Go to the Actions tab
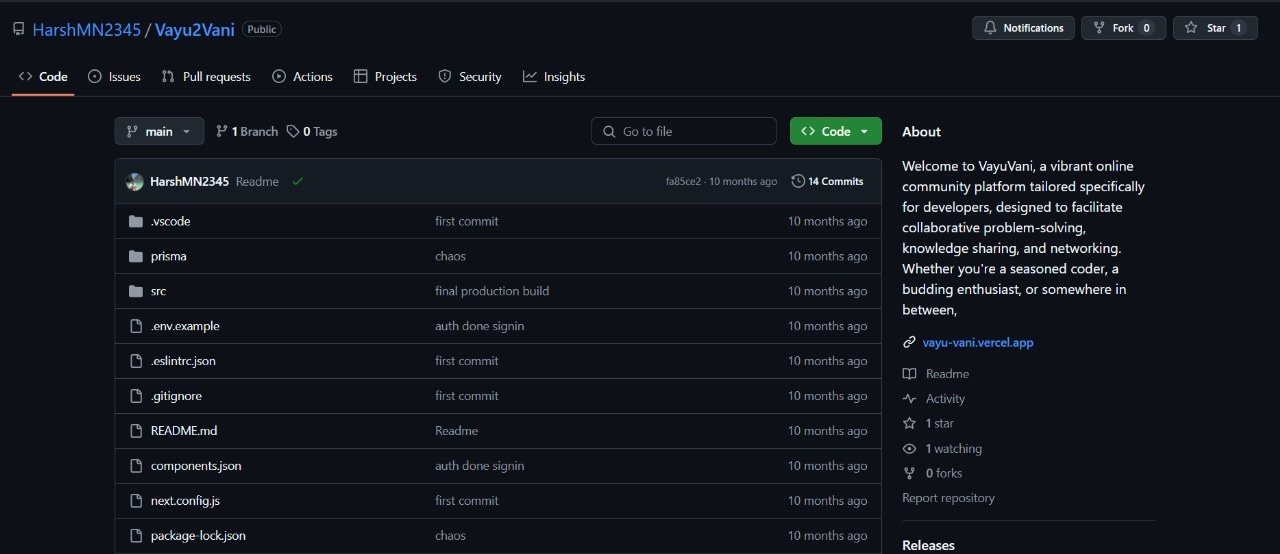Viewport: 1280px width, 554px height. (302, 77)
